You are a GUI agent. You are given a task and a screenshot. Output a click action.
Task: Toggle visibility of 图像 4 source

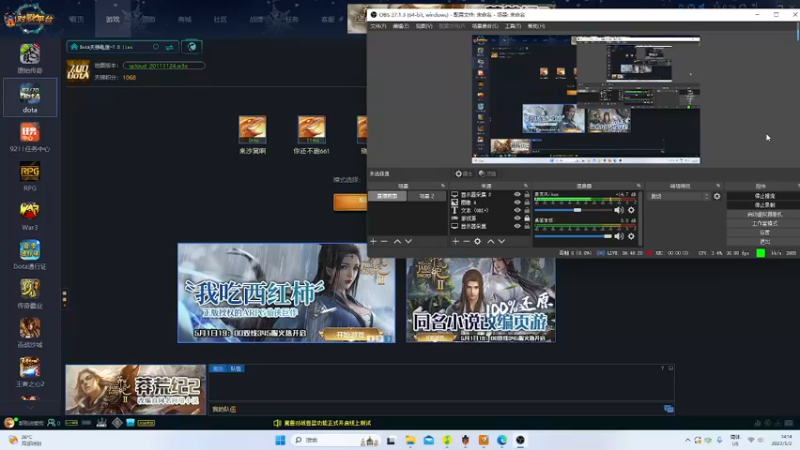[517, 203]
